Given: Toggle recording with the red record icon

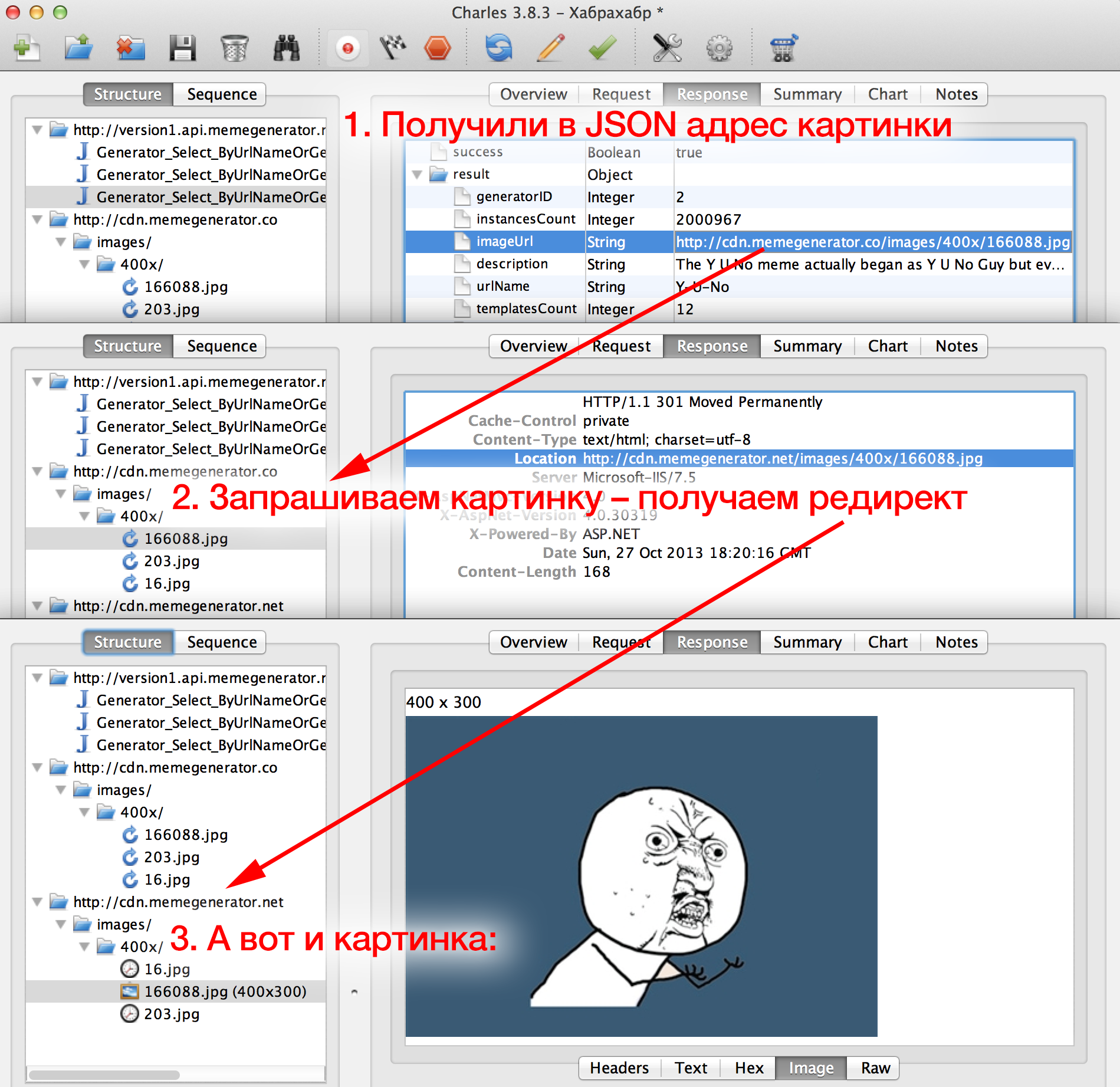Looking at the screenshot, I should 347,47.
